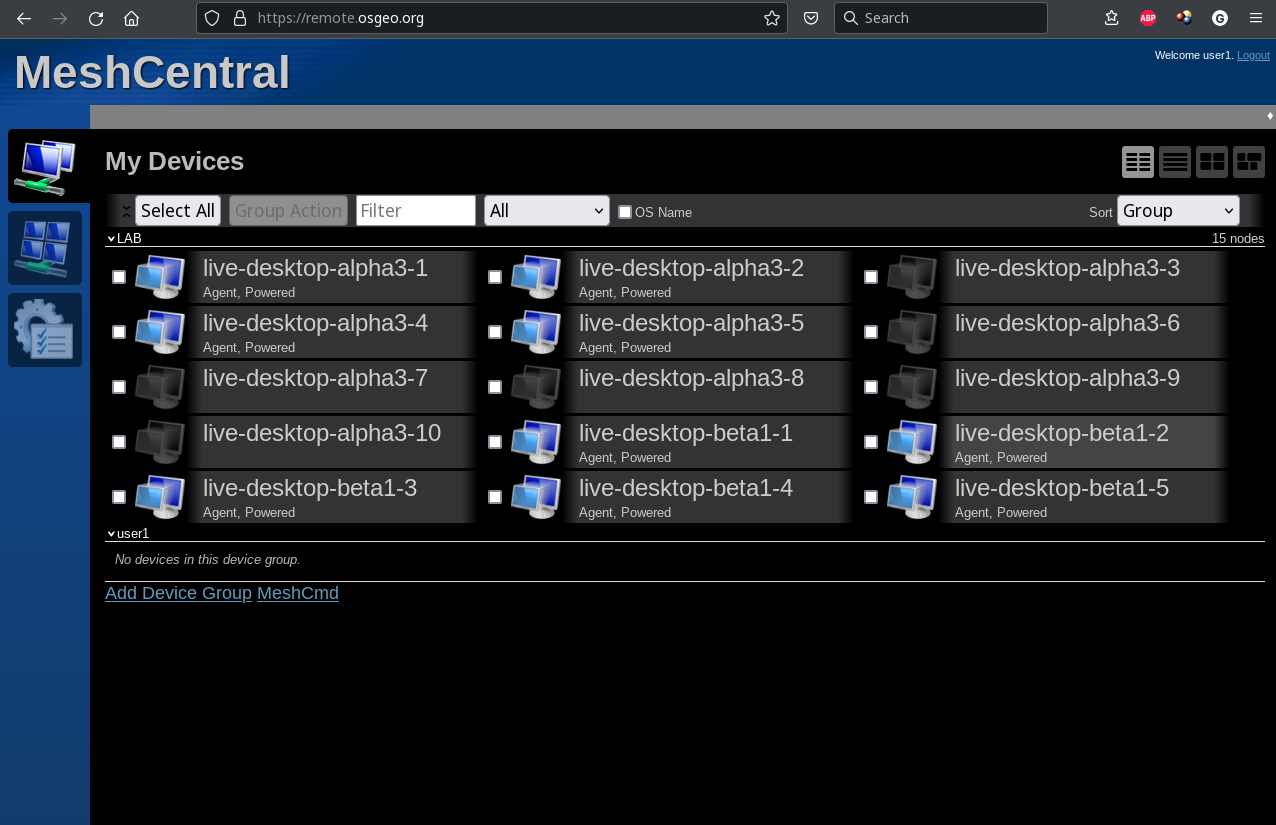The image size is (1276, 825).
Task: Click the computer icon for live-desktop-alpha3-4
Action: [160, 332]
